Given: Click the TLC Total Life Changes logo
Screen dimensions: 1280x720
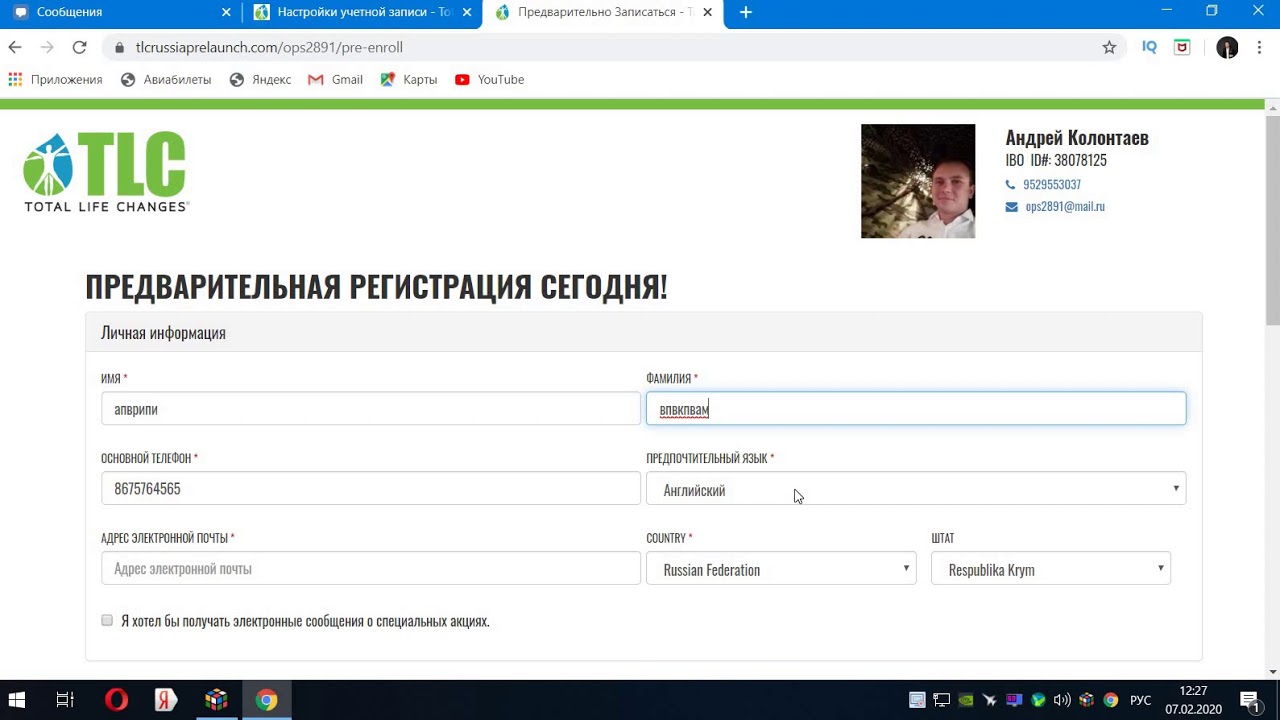Looking at the screenshot, I should click(x=106, y=172).
